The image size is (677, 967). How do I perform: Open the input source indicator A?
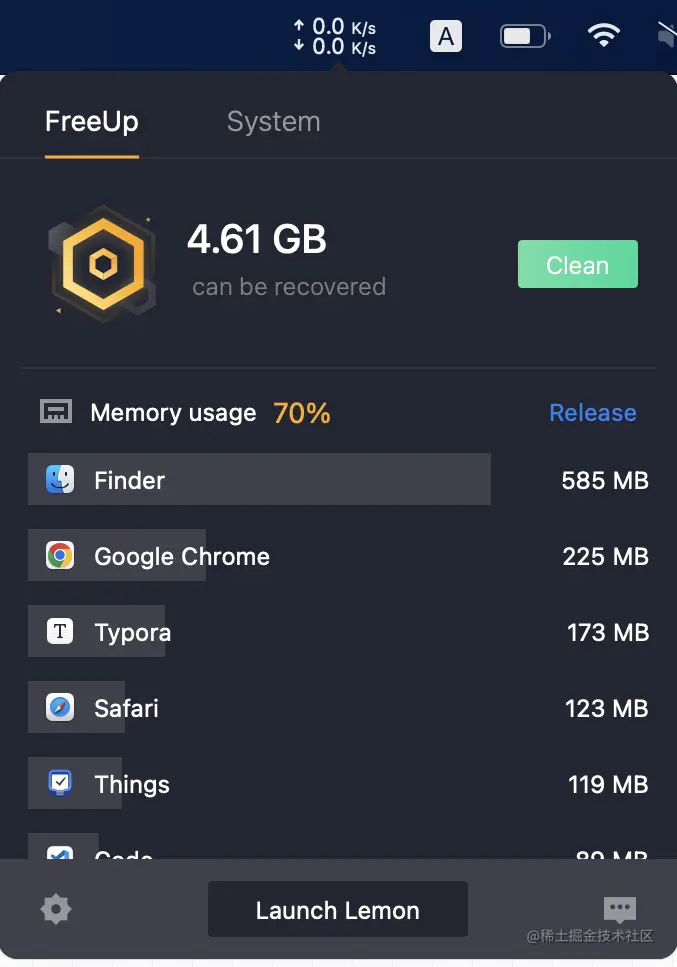(446, 36)
